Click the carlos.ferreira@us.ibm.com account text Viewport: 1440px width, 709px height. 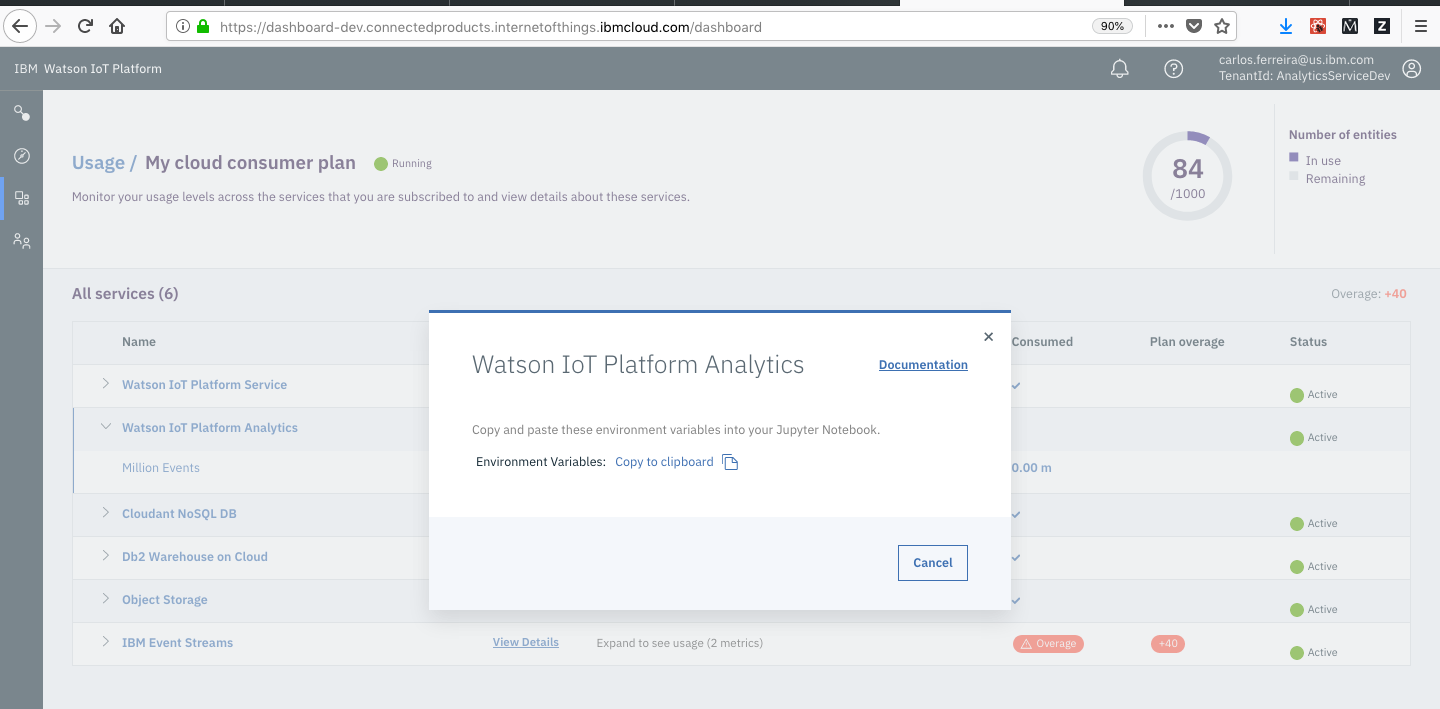pyautogui.click(x=1296, y=60)
